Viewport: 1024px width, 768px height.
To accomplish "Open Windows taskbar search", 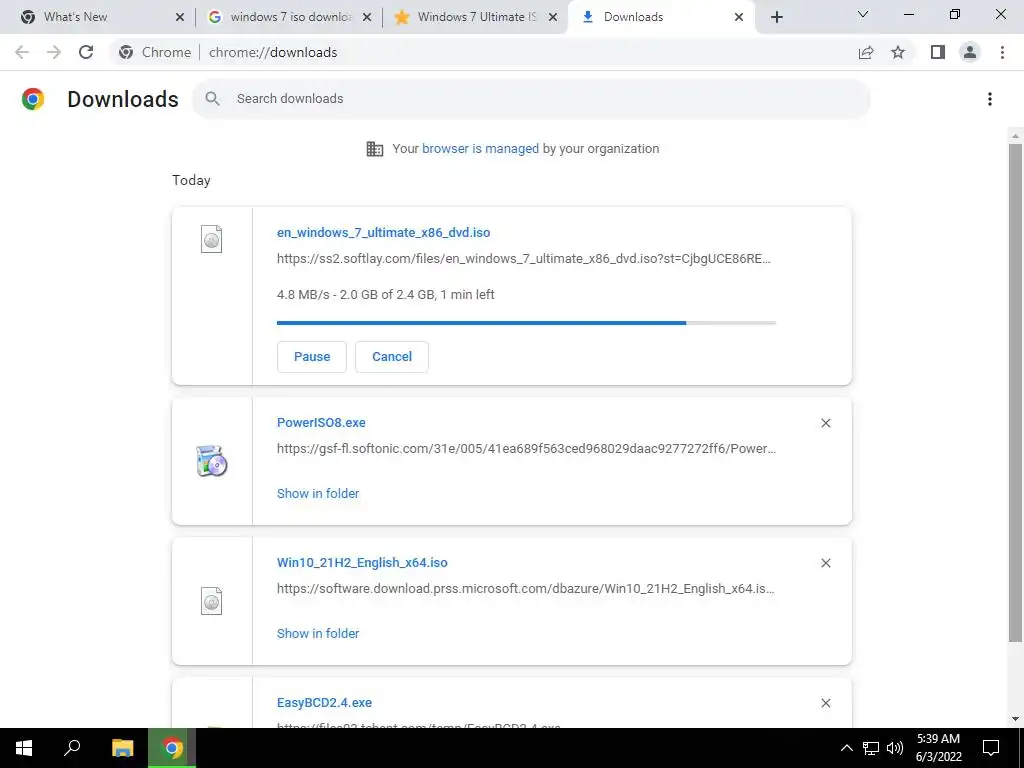I will [x=72, y=748].
